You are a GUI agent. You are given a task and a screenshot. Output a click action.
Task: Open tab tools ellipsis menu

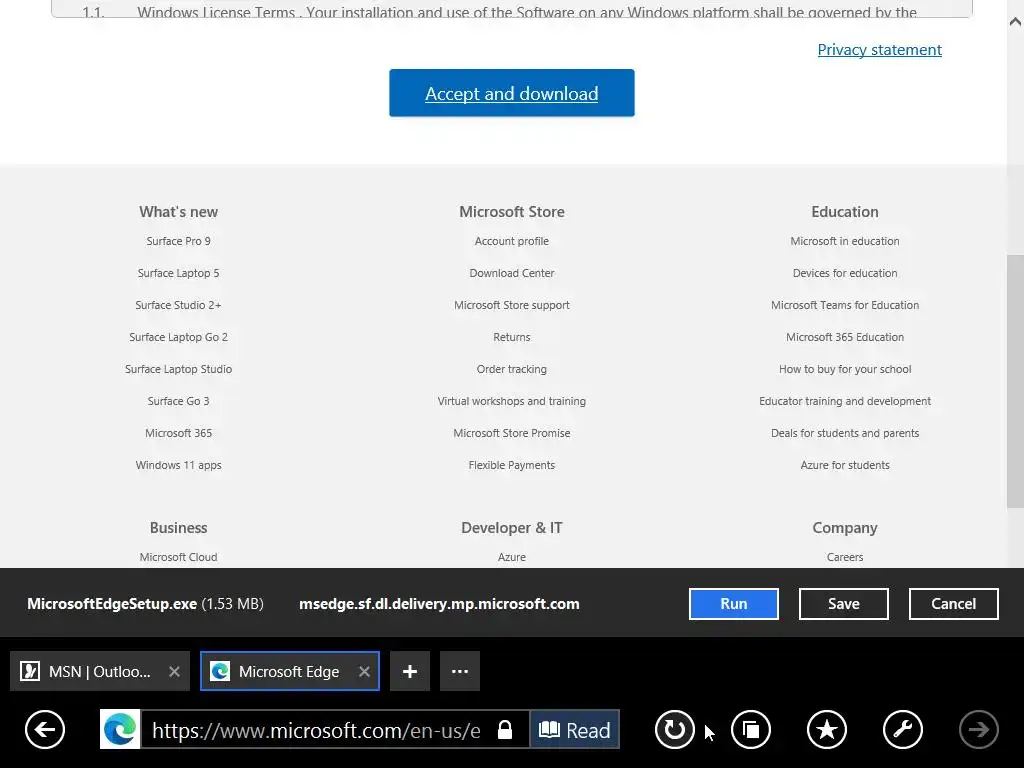click(460, 671)
